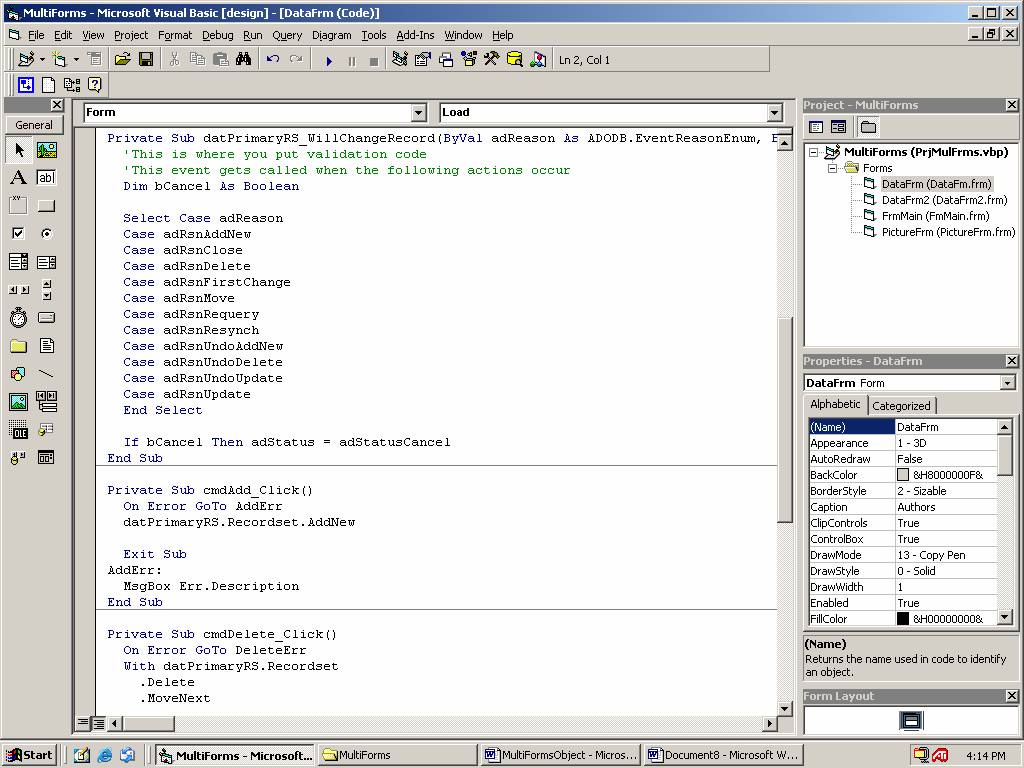Select FrmMain (FmMain.frm) in project tree
Screen dimensions: 1024x768
click(x=934, y=216)
